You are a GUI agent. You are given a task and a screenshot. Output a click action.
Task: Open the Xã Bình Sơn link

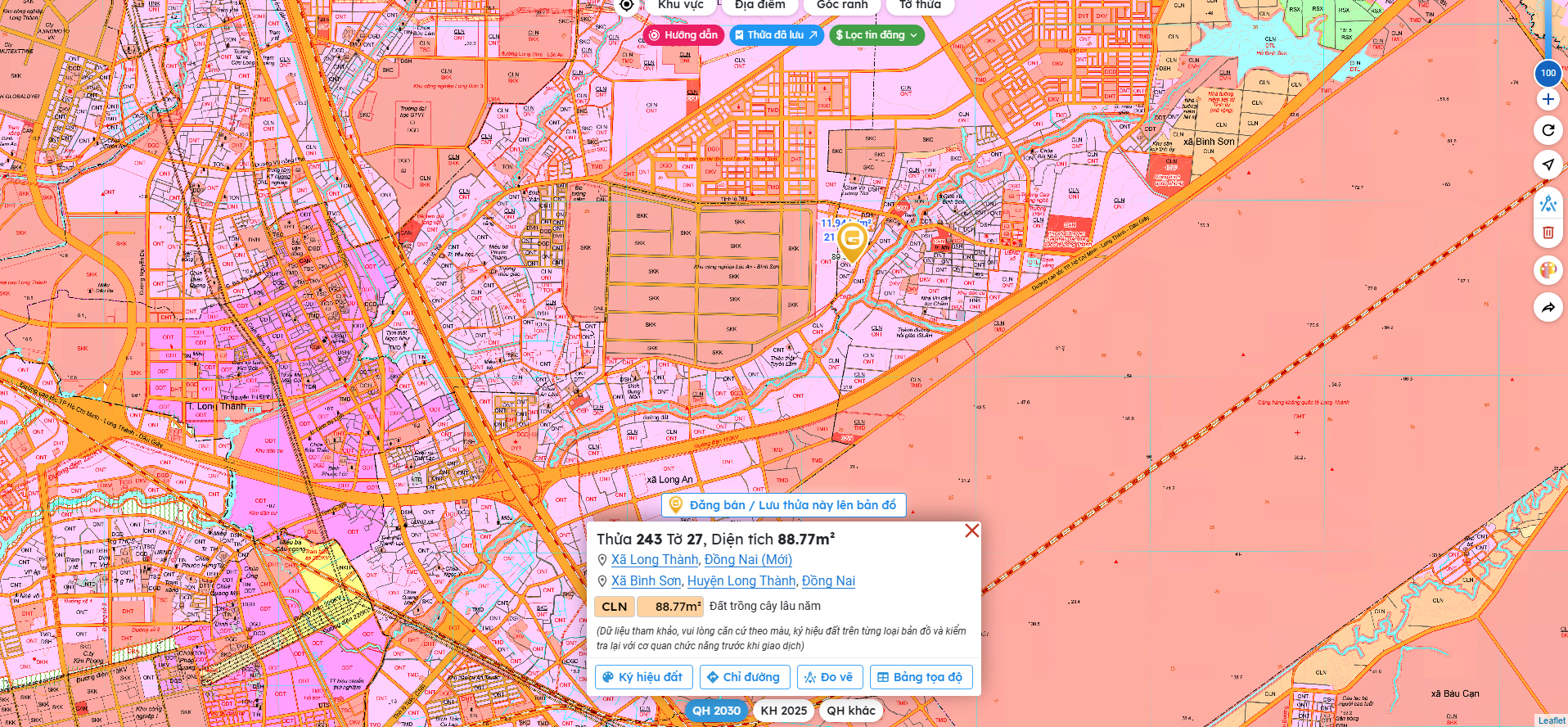pos(646,581)
